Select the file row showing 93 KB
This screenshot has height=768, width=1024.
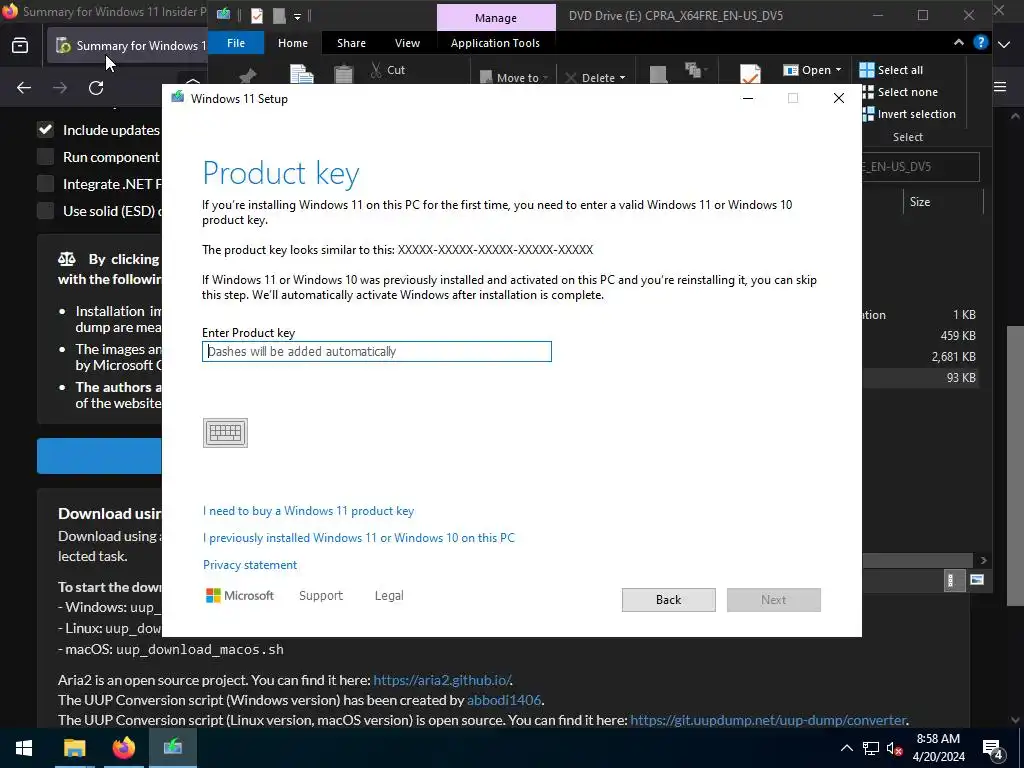click(921, 377)
